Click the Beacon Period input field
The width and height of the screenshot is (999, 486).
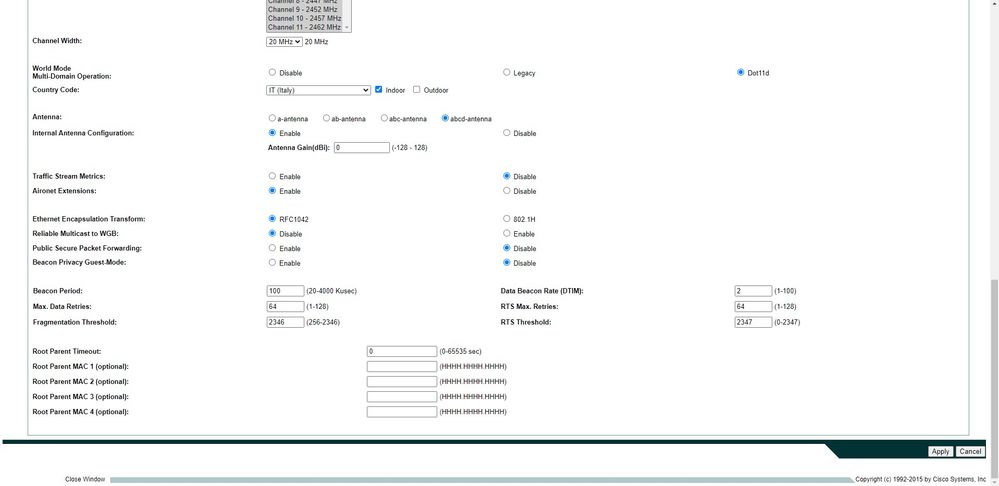tap(285, 291)
